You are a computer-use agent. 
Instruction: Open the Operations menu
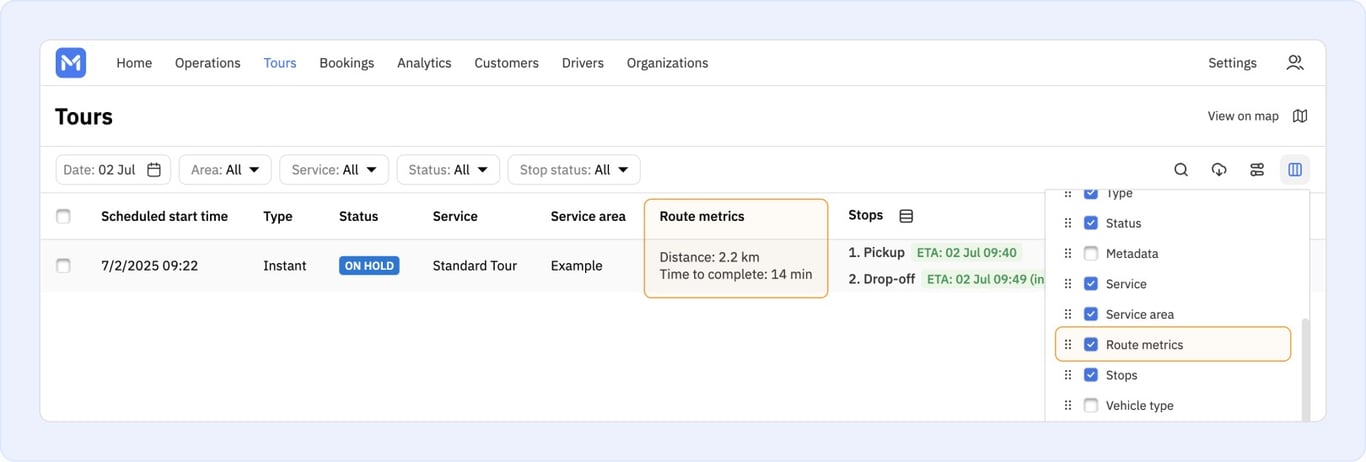click(x=208, y=63)
